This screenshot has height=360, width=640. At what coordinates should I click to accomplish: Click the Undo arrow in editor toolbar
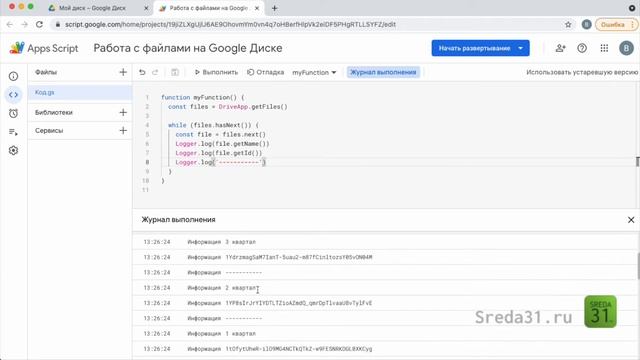tap(142, 72)
